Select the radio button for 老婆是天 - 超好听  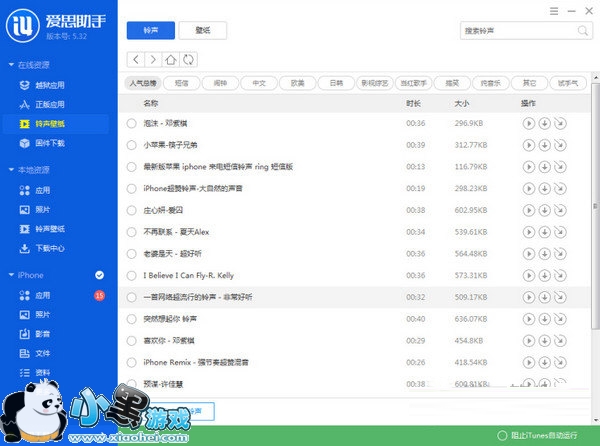tap(132, 254)
